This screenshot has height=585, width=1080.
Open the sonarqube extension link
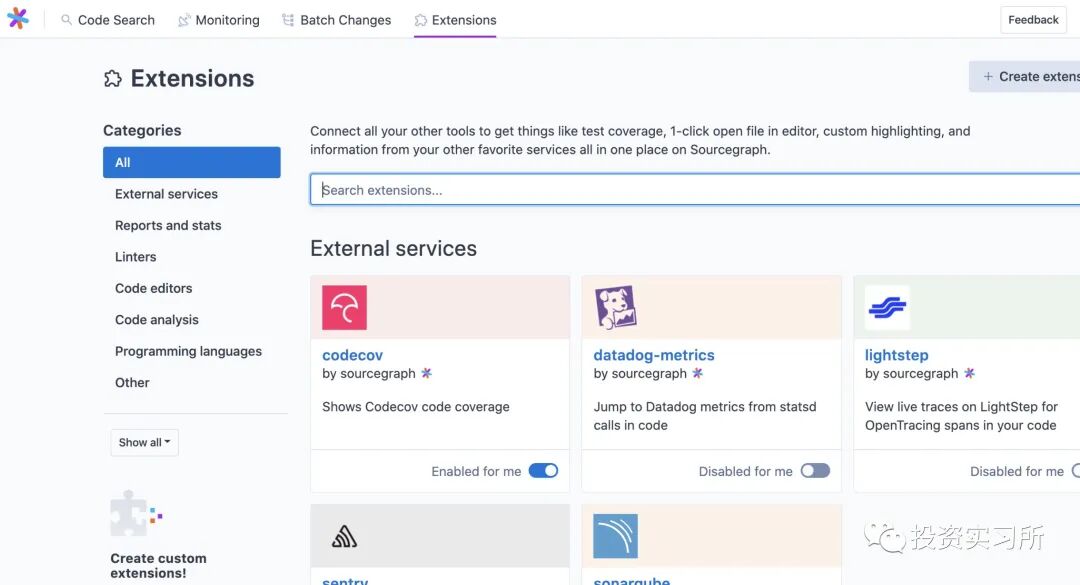tap(632, 581)
